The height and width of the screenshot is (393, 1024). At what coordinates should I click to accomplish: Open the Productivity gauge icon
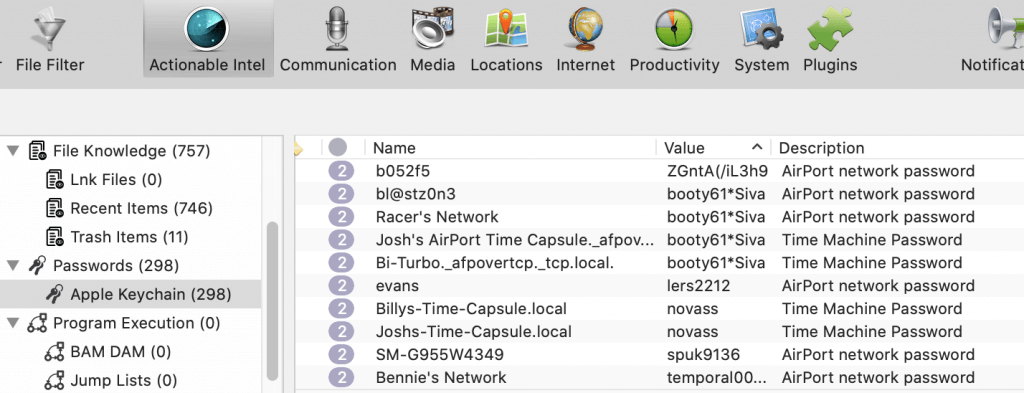(x=674, y=29)
